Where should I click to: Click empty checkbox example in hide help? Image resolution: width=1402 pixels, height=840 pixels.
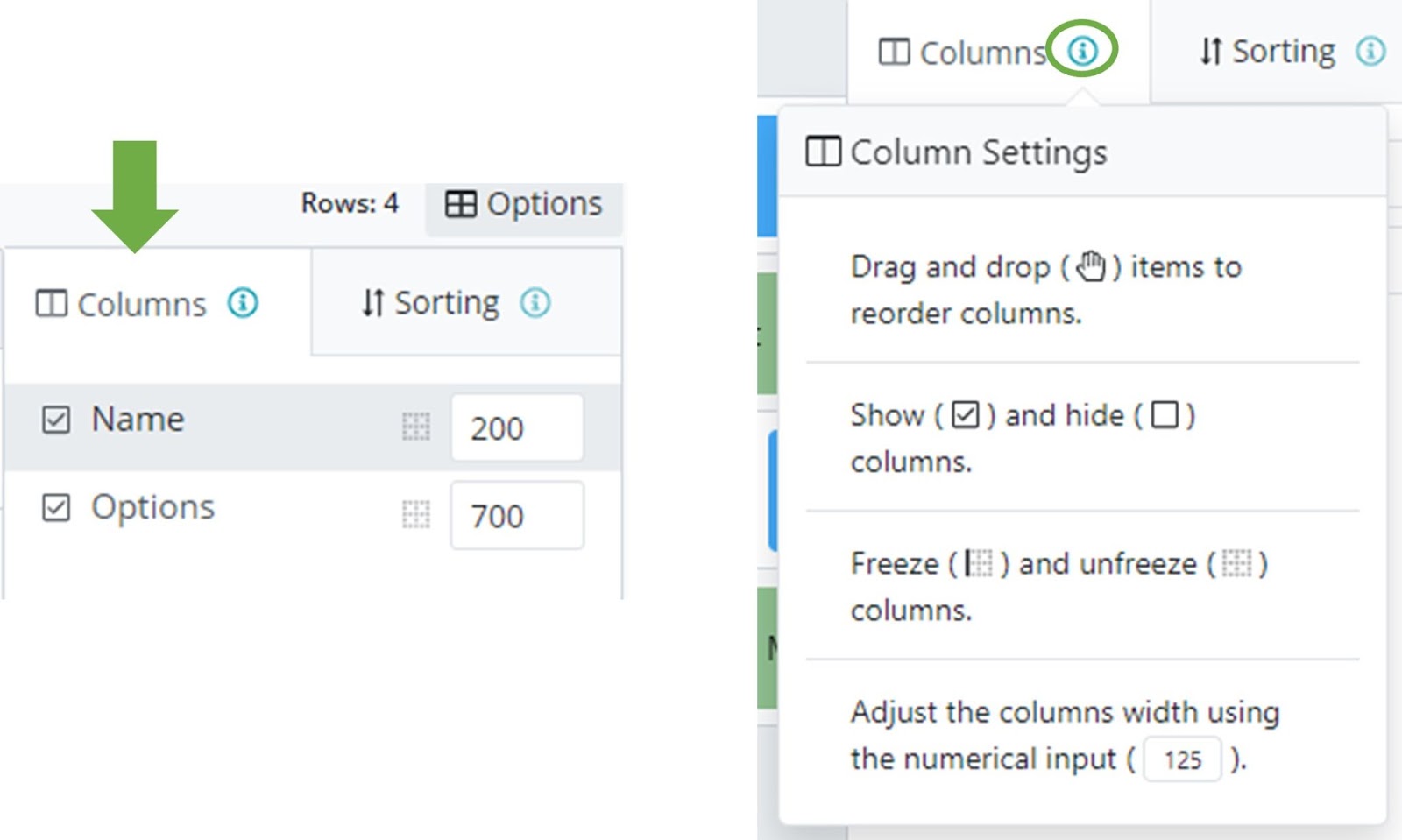1165,414
